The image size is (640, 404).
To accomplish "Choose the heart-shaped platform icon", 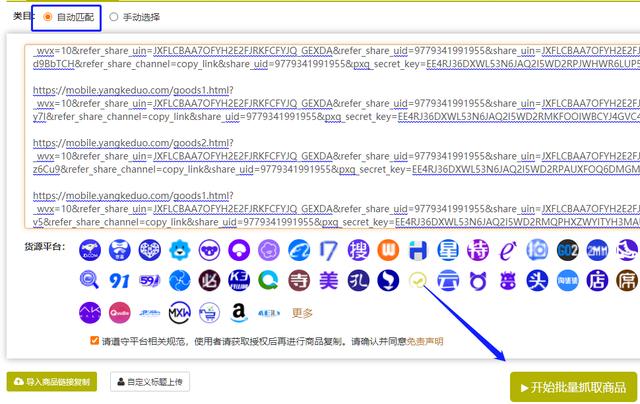I will tap(150, 250).
